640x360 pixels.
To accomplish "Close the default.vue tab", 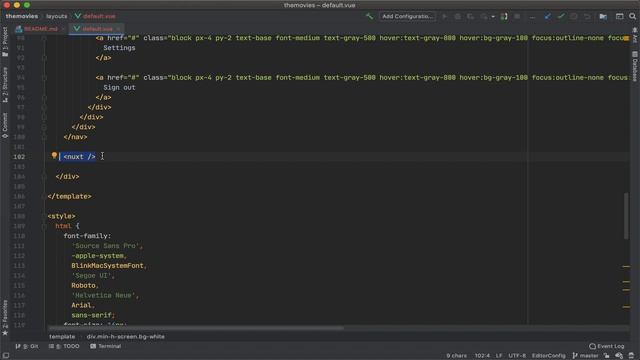I will coord(118,29).
